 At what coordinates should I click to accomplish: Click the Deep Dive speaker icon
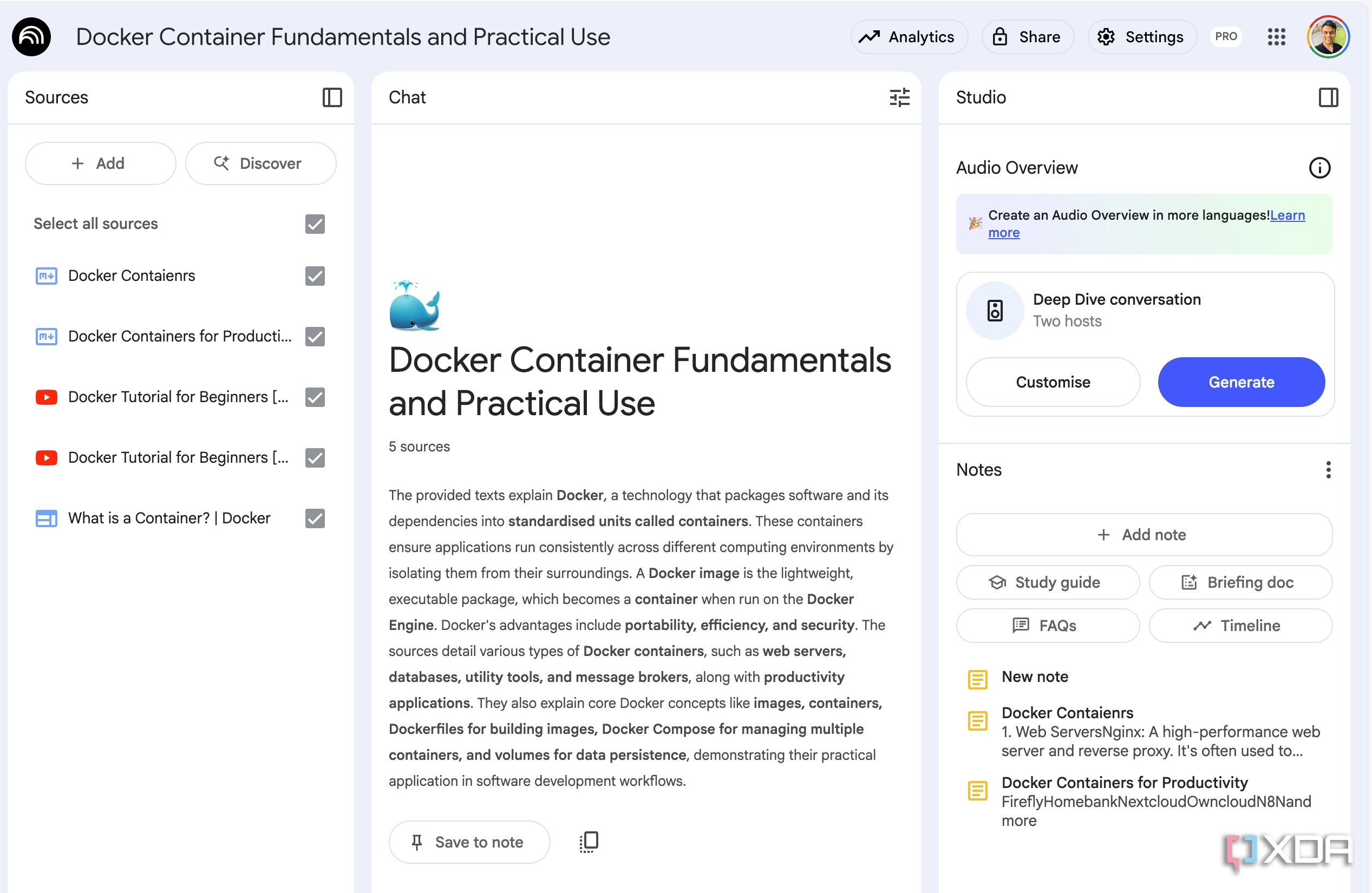click(x=995, y=311)
